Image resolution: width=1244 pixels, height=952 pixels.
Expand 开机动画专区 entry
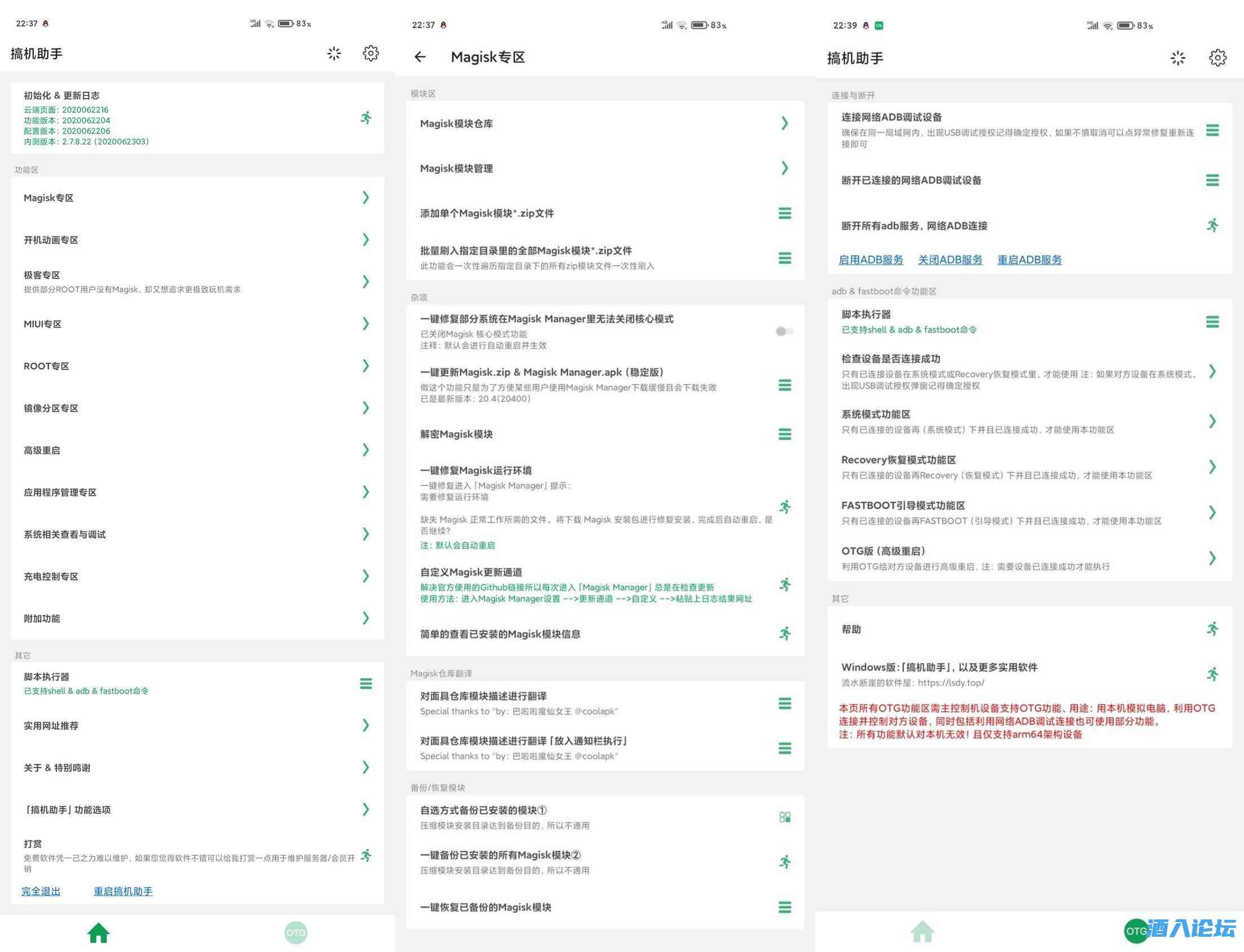197,240
